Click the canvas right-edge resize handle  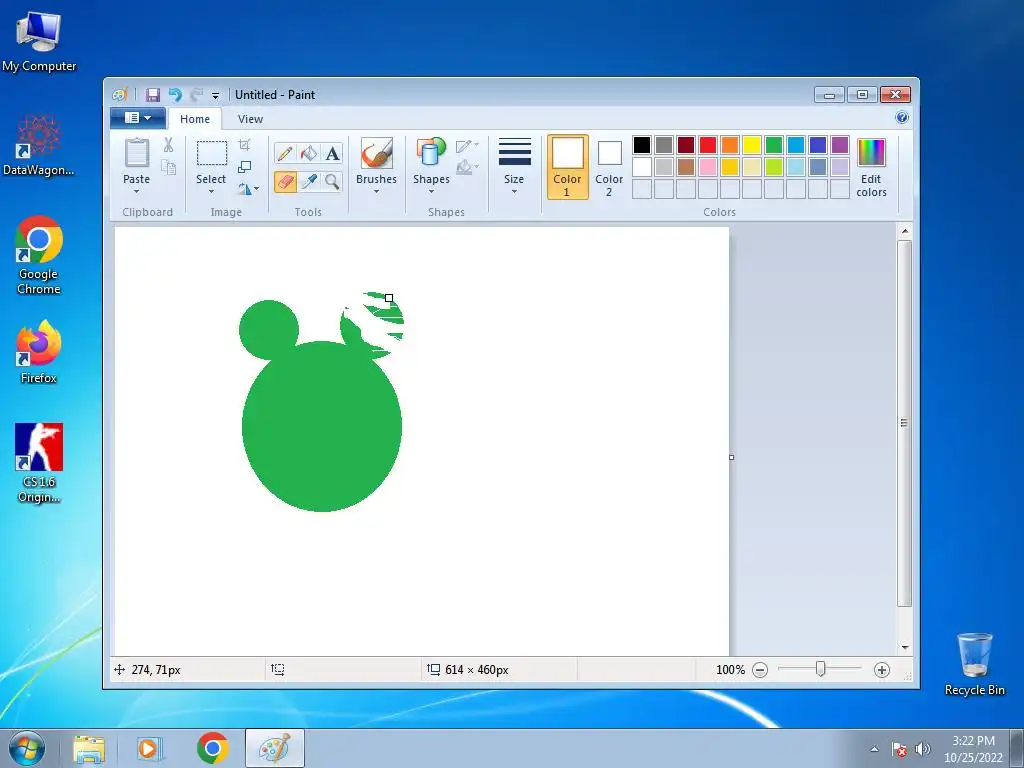point(731,457)
